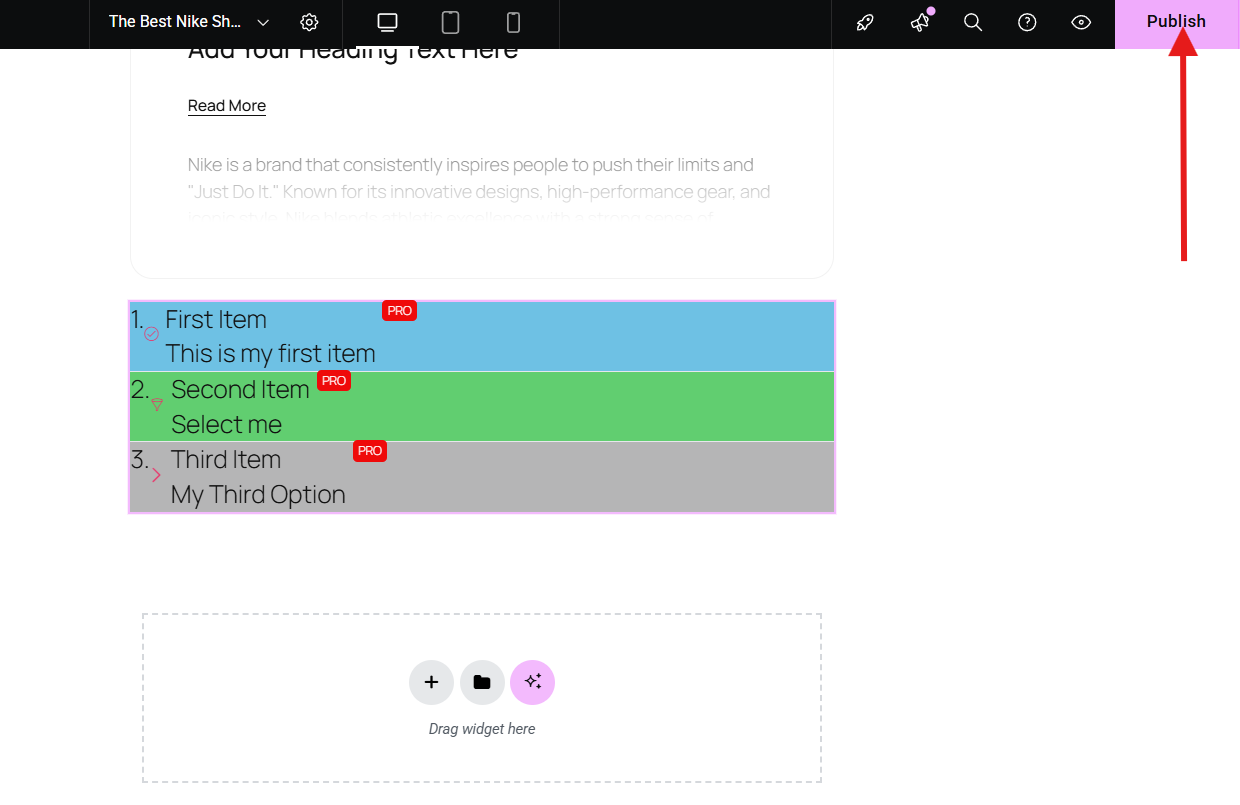Follow the Read More link
The width and height of the screenshot is (1240, 805).
click(227, 106)
